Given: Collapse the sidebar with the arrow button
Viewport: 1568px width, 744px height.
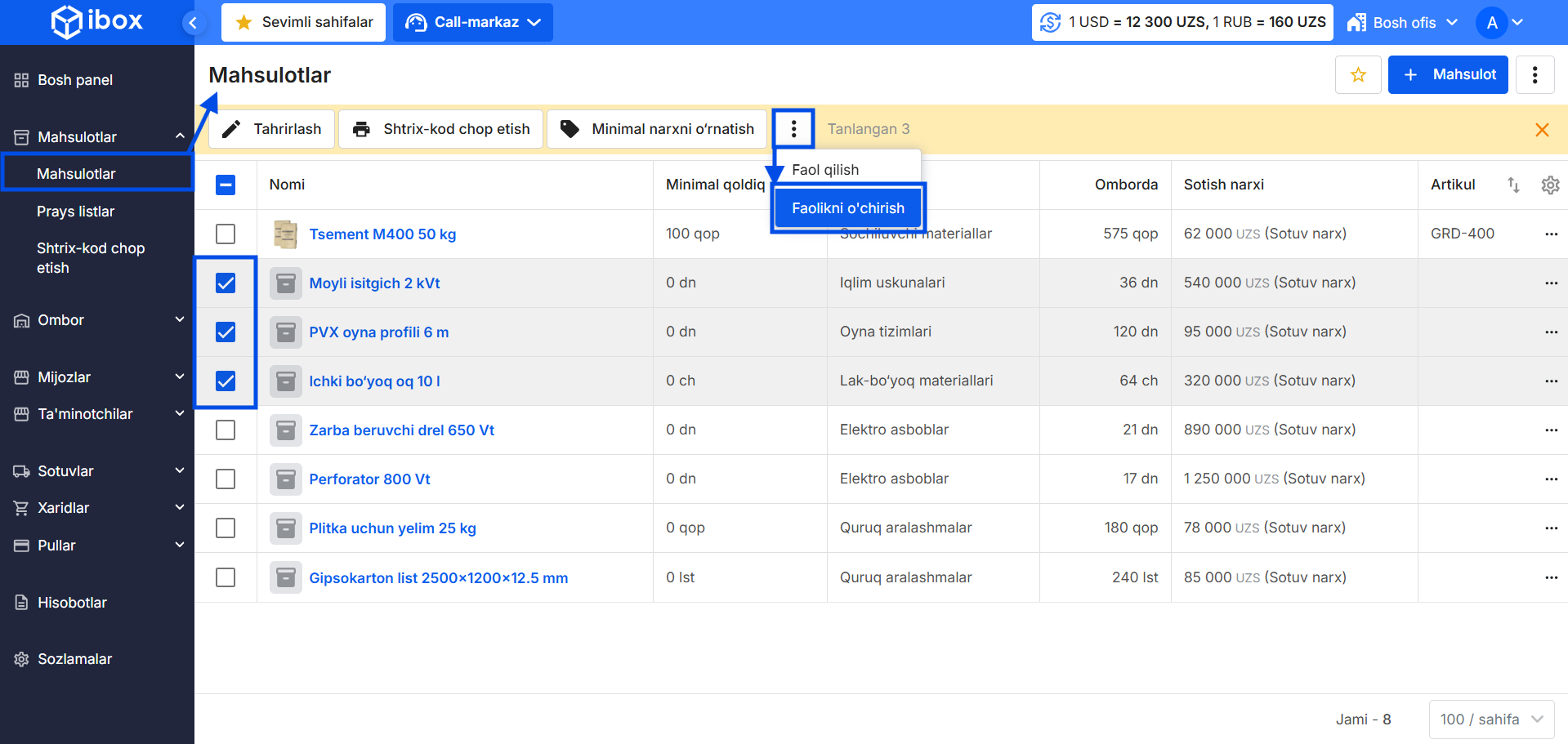Looking at the screenshot, I should (193, 23).
